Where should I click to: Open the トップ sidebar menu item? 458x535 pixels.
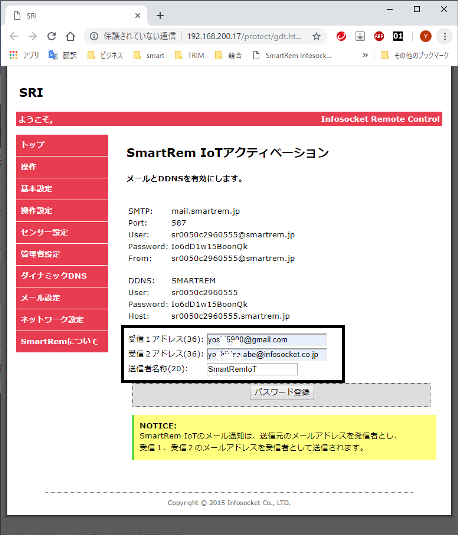[x=62, y=145]
